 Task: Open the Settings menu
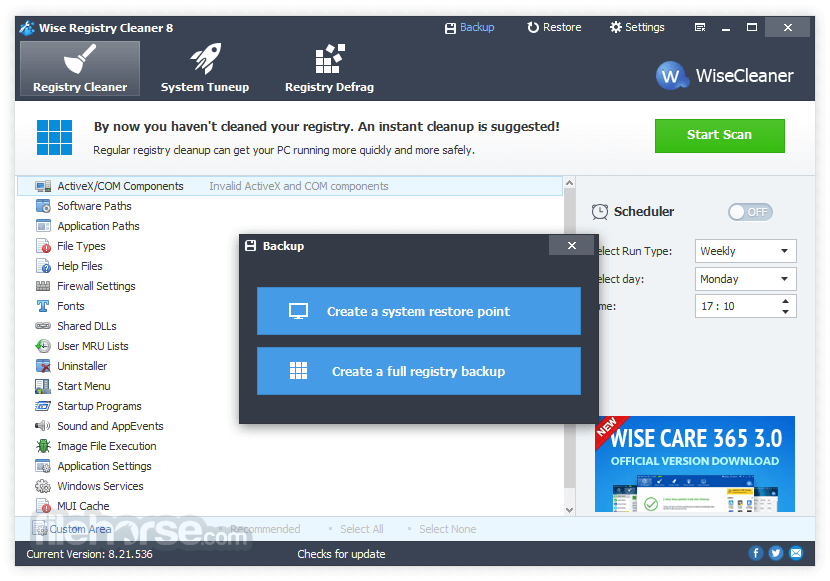(x=637, y=28)
